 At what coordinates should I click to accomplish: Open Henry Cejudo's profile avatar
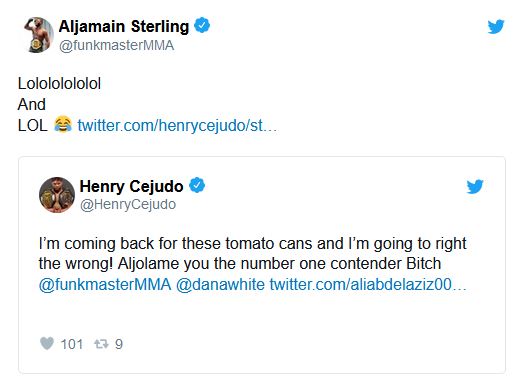point(57,195)
